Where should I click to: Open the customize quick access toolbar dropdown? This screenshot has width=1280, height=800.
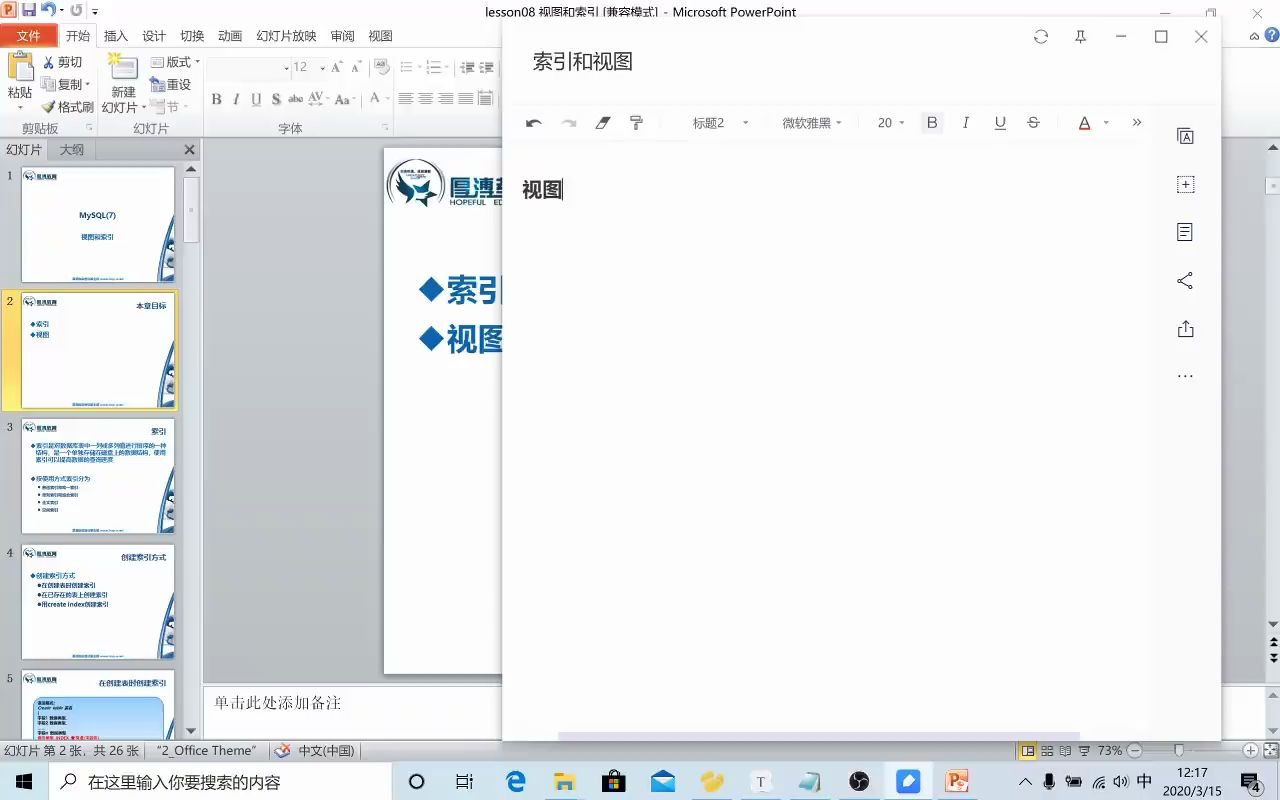(x=95, y=11)
